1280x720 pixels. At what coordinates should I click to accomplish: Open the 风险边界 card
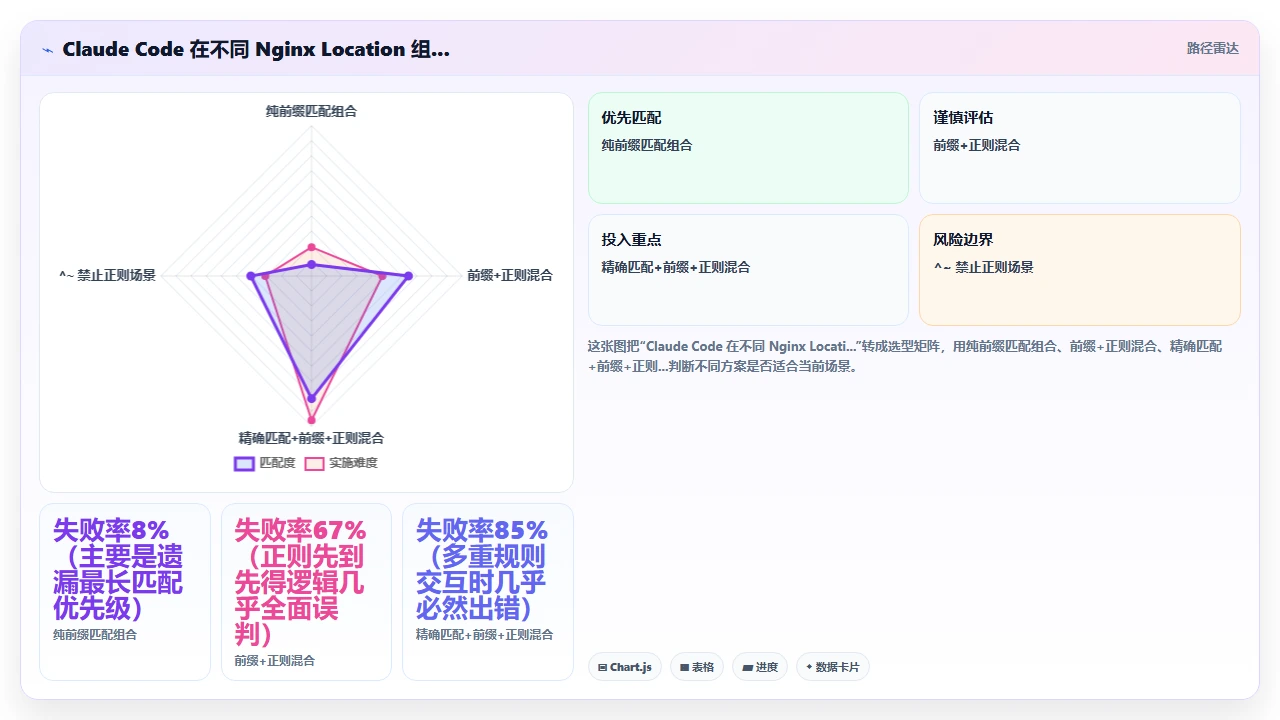click(1080, 270)
